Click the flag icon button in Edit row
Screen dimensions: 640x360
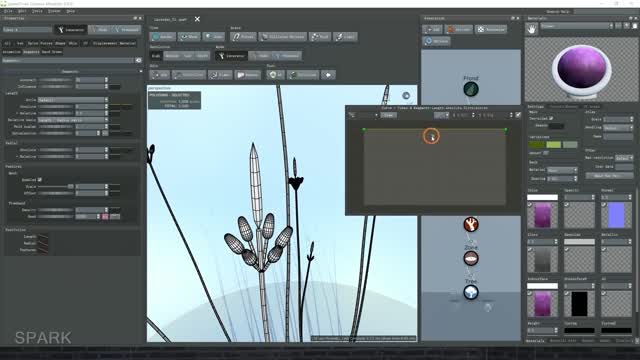click(248, 75)
